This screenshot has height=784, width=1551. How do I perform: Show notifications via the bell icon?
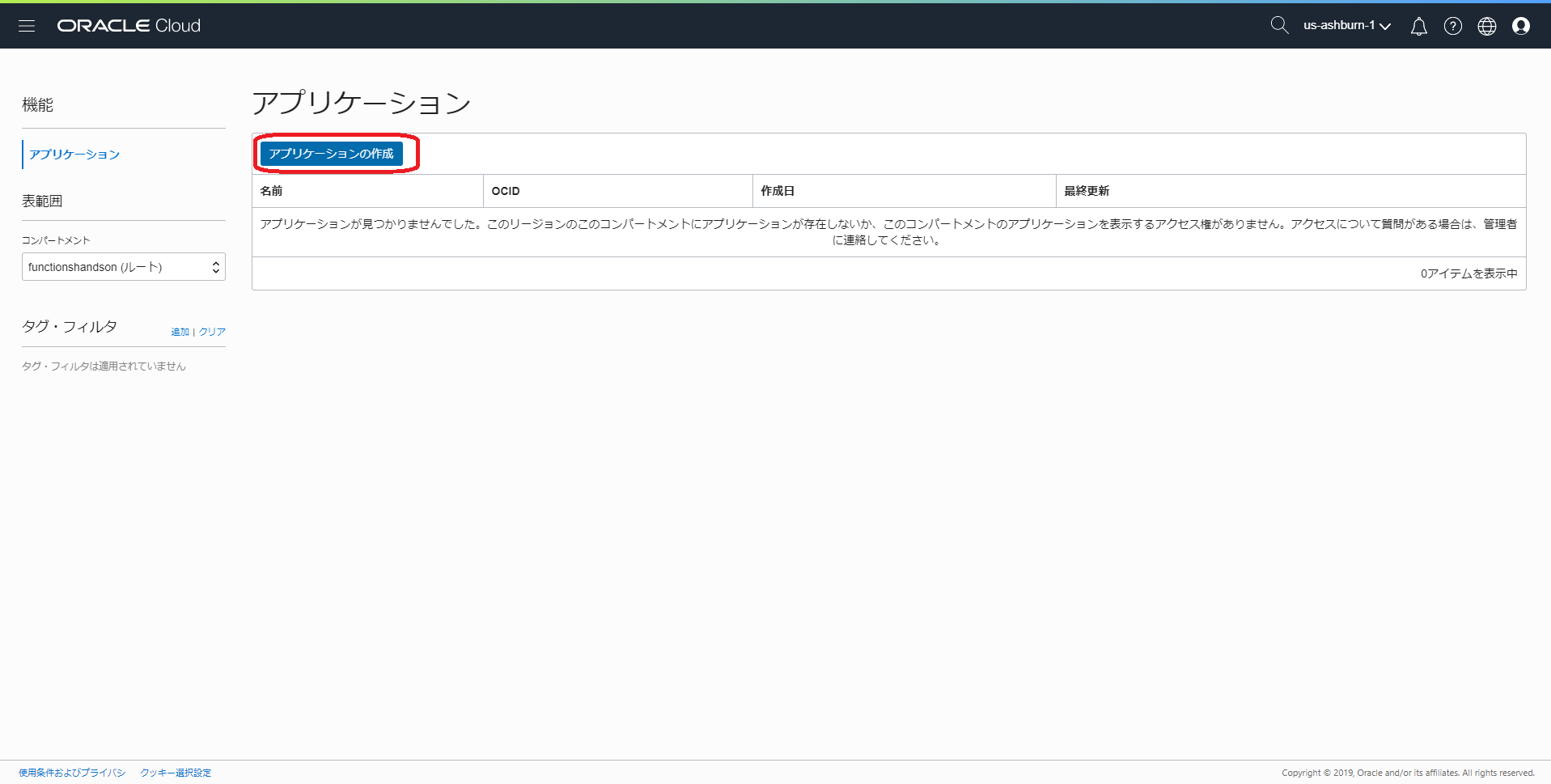point(1418,27)
